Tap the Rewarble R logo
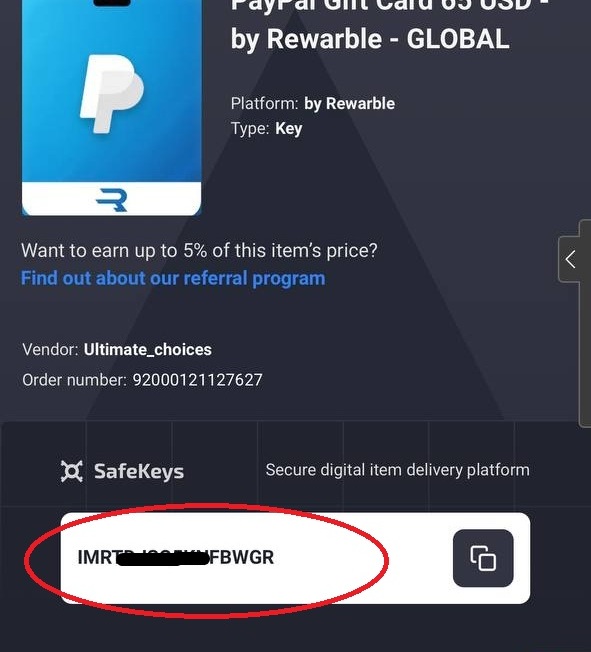The width and height of the screenshot is (591, 652). tap(111, 200)
